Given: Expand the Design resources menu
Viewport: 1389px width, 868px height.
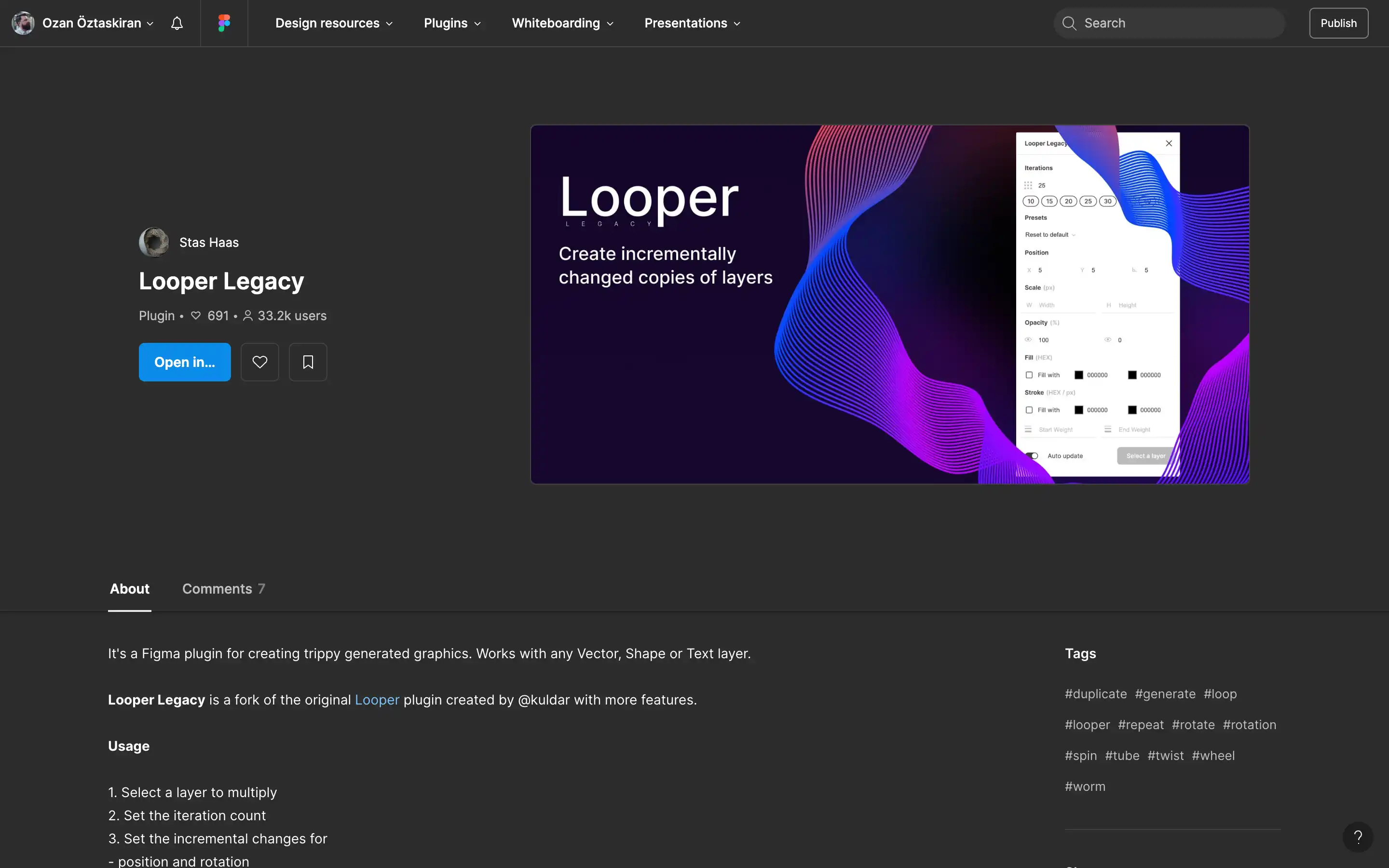Looking at the screenshot, I should [334, 23].
